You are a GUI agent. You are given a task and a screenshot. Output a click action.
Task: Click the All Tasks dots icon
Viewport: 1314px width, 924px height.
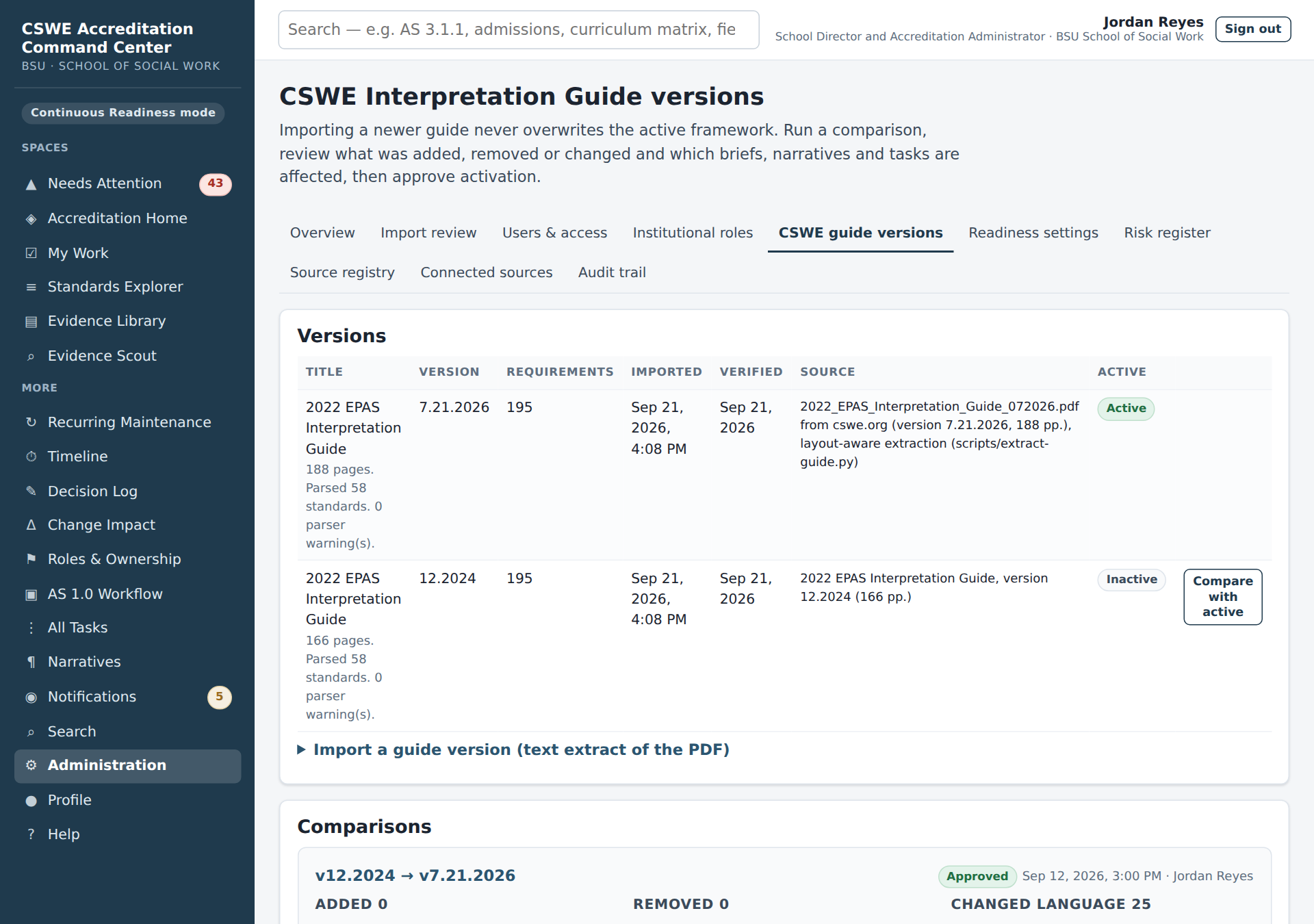[31, 628]
